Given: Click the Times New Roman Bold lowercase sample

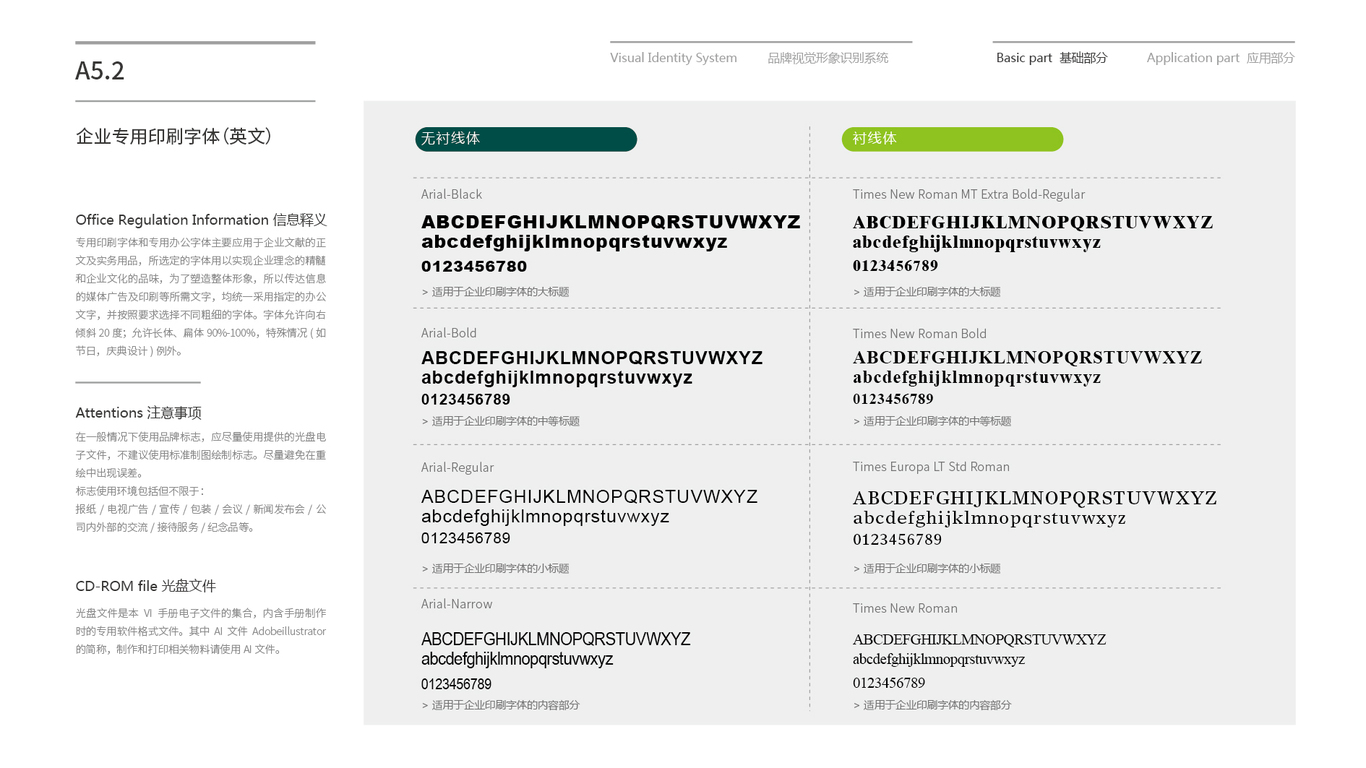Looking at the screenshot, I should (x=977, y=378).
